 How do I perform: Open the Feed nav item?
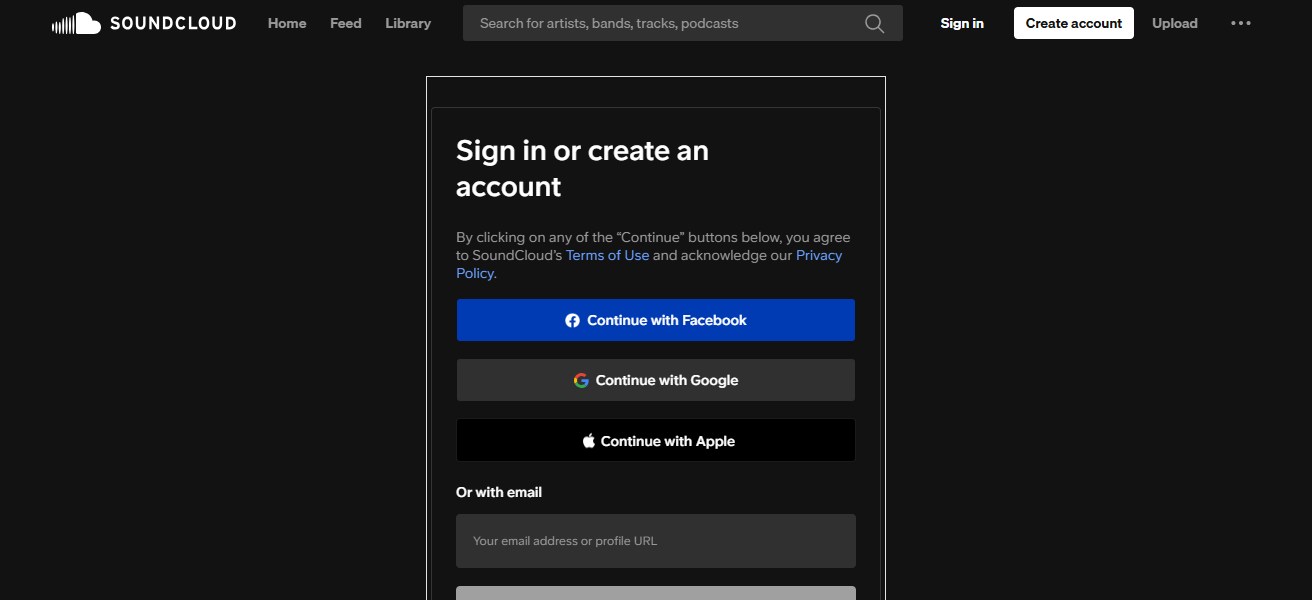pyautogui.click(x=345, y=23)
